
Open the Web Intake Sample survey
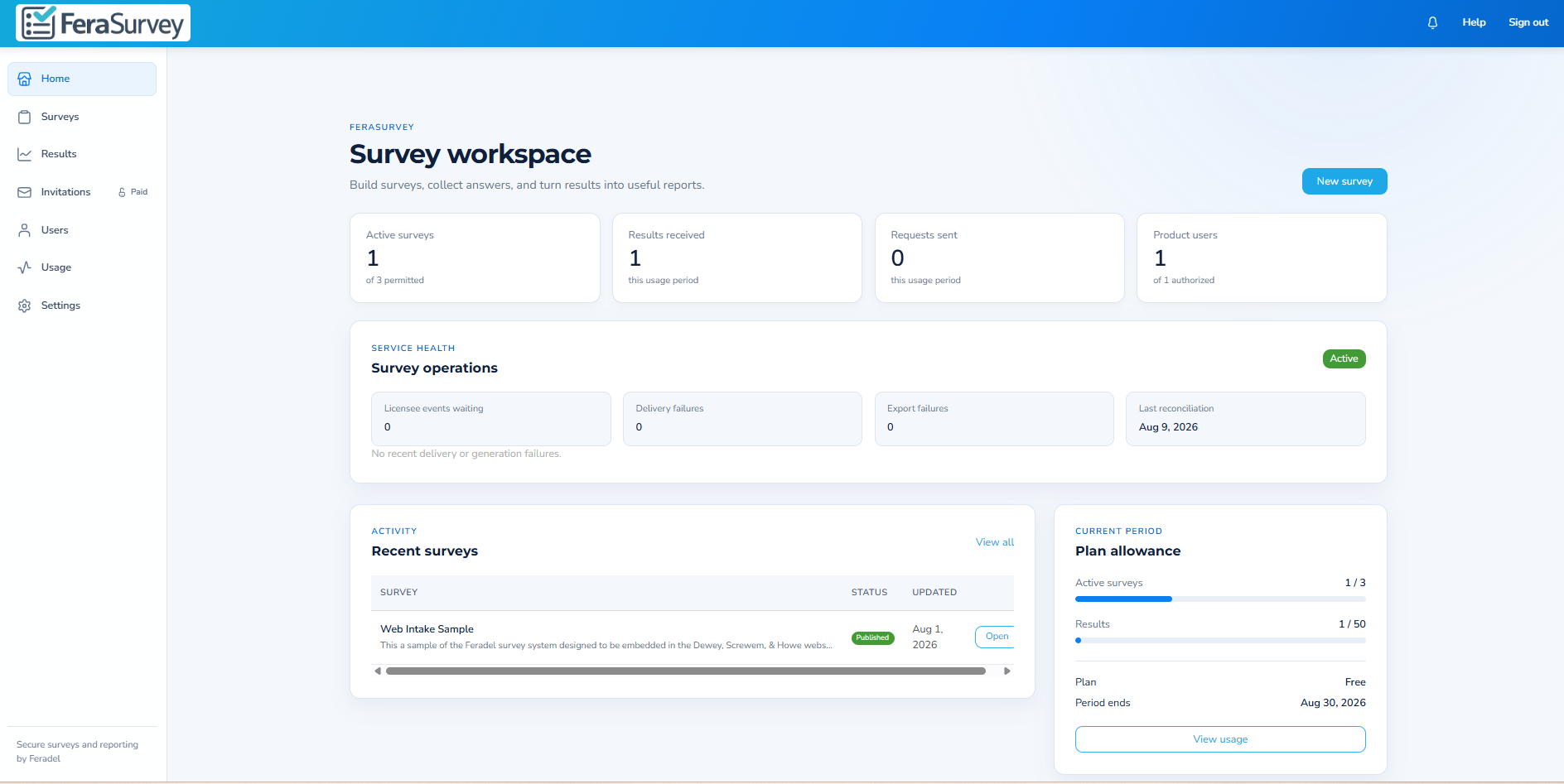[x=995, y=637]
